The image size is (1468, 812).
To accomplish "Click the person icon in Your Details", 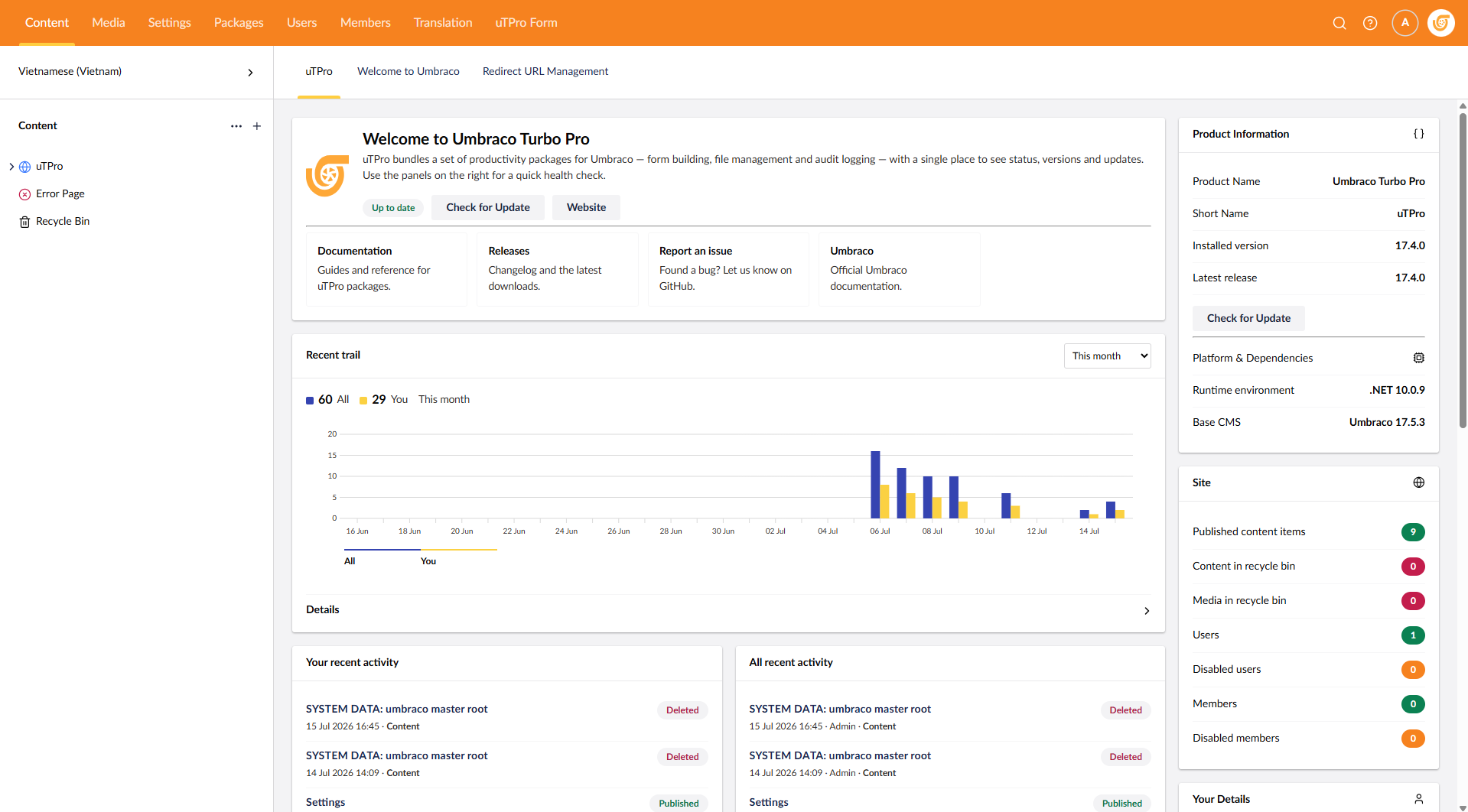I will [x=1419, y=799].
